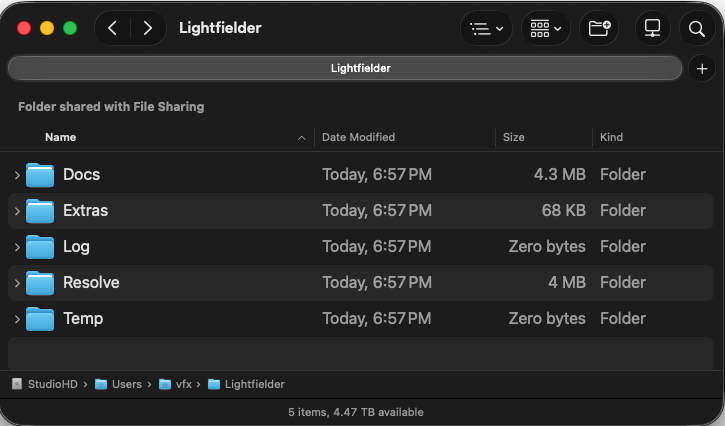Click the vfx home icon in path bar
This screenshot has width=725, height=426.
pyautogui.click(x=165, y=384)
